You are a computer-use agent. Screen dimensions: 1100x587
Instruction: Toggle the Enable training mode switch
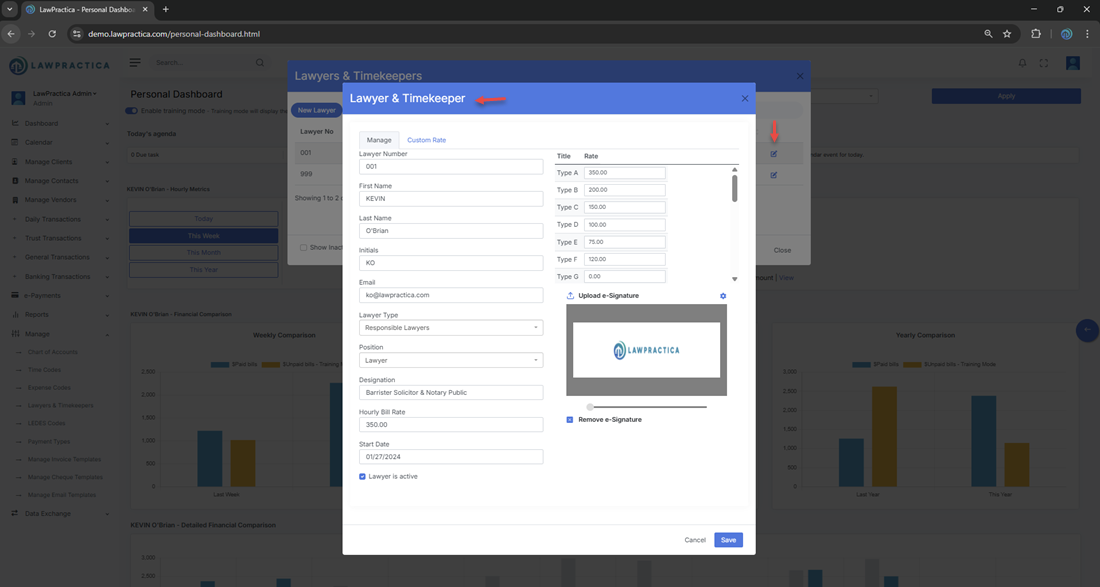click(x=132, y=111)
